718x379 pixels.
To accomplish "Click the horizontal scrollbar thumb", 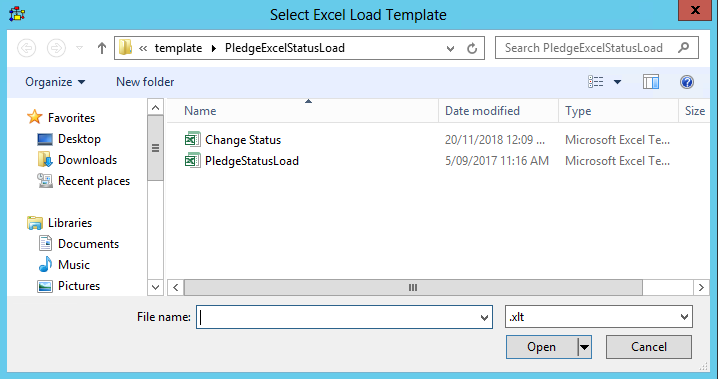I will click(x=413, y=287).
